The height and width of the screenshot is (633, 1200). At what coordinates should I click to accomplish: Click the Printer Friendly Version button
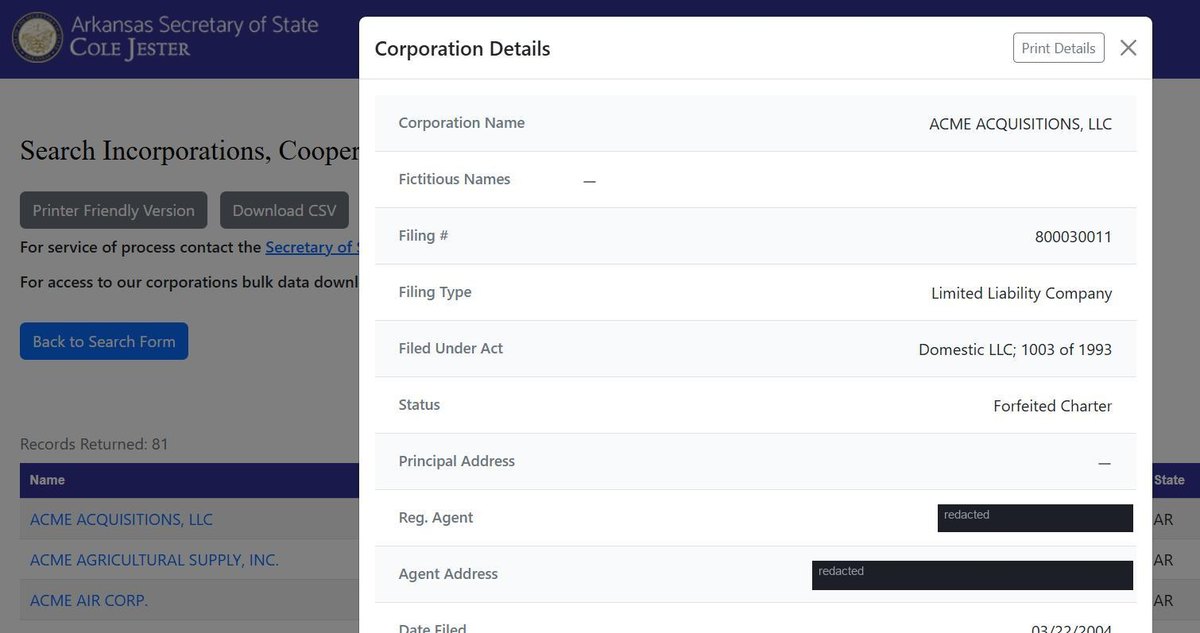(113, 210)
